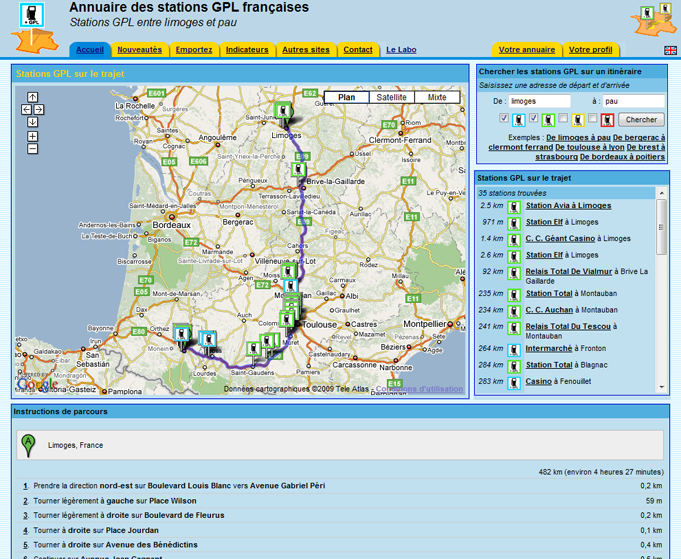Pan the map right with the arrow control

point(39,109)
